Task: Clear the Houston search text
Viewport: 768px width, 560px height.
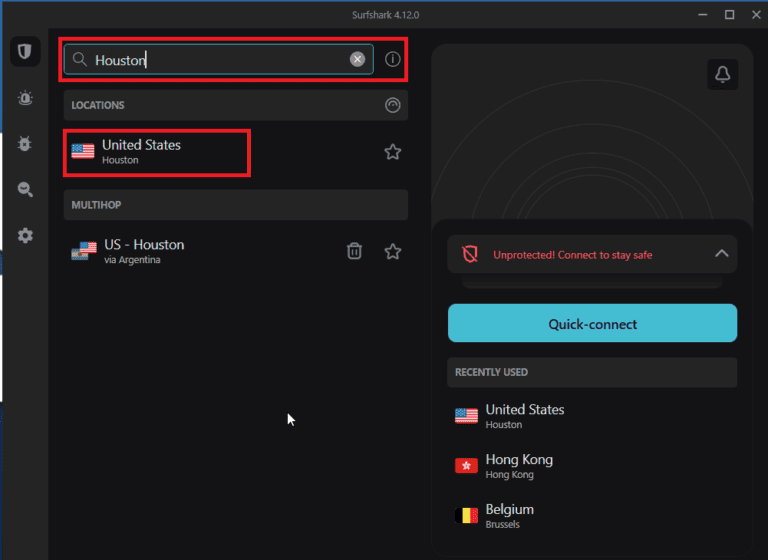Action: (x=357, y=60)
